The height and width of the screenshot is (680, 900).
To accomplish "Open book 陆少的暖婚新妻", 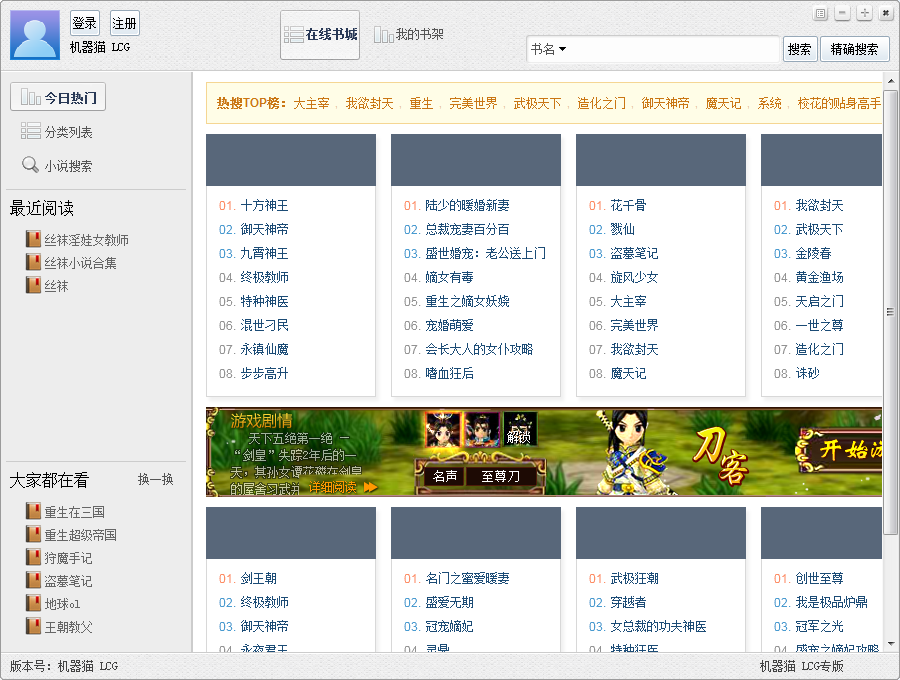I will click(x=467, y=205).
